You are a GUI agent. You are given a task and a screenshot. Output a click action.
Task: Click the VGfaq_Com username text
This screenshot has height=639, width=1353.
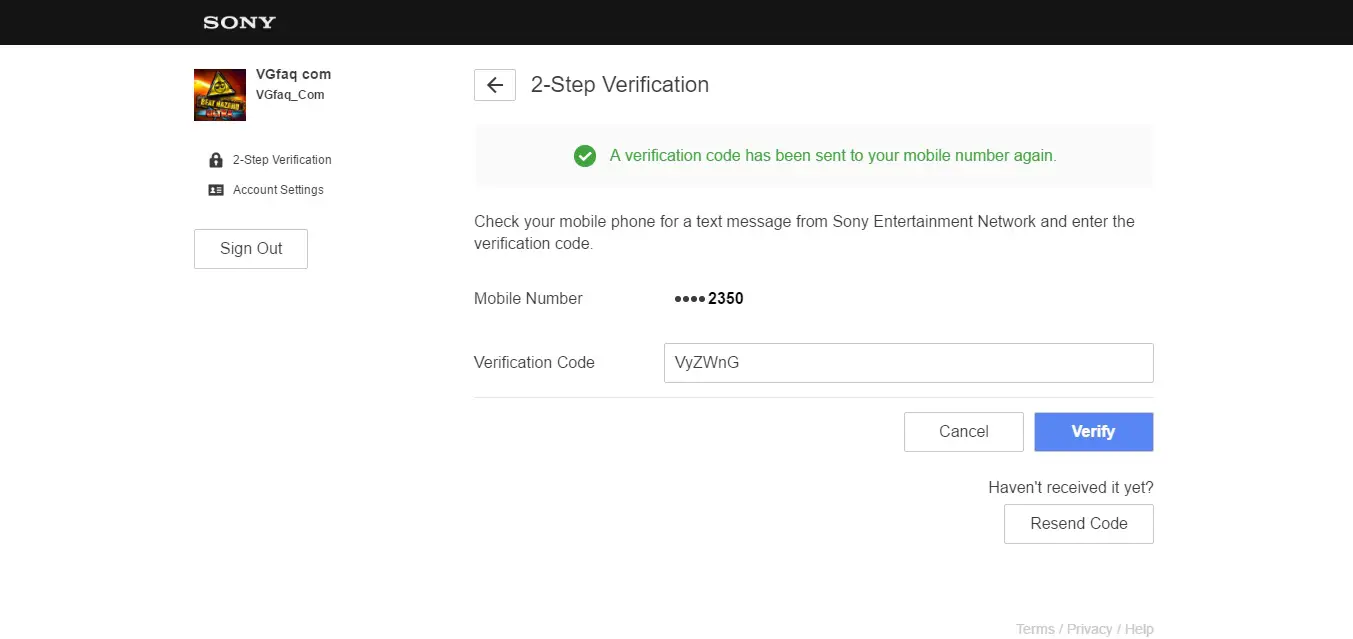tap(290, 95)
